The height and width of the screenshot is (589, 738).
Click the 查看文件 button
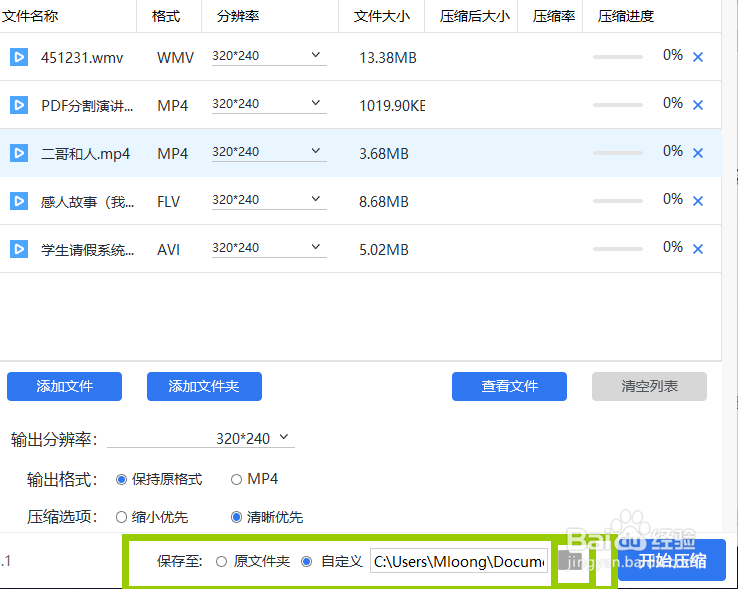coord(509,387)
